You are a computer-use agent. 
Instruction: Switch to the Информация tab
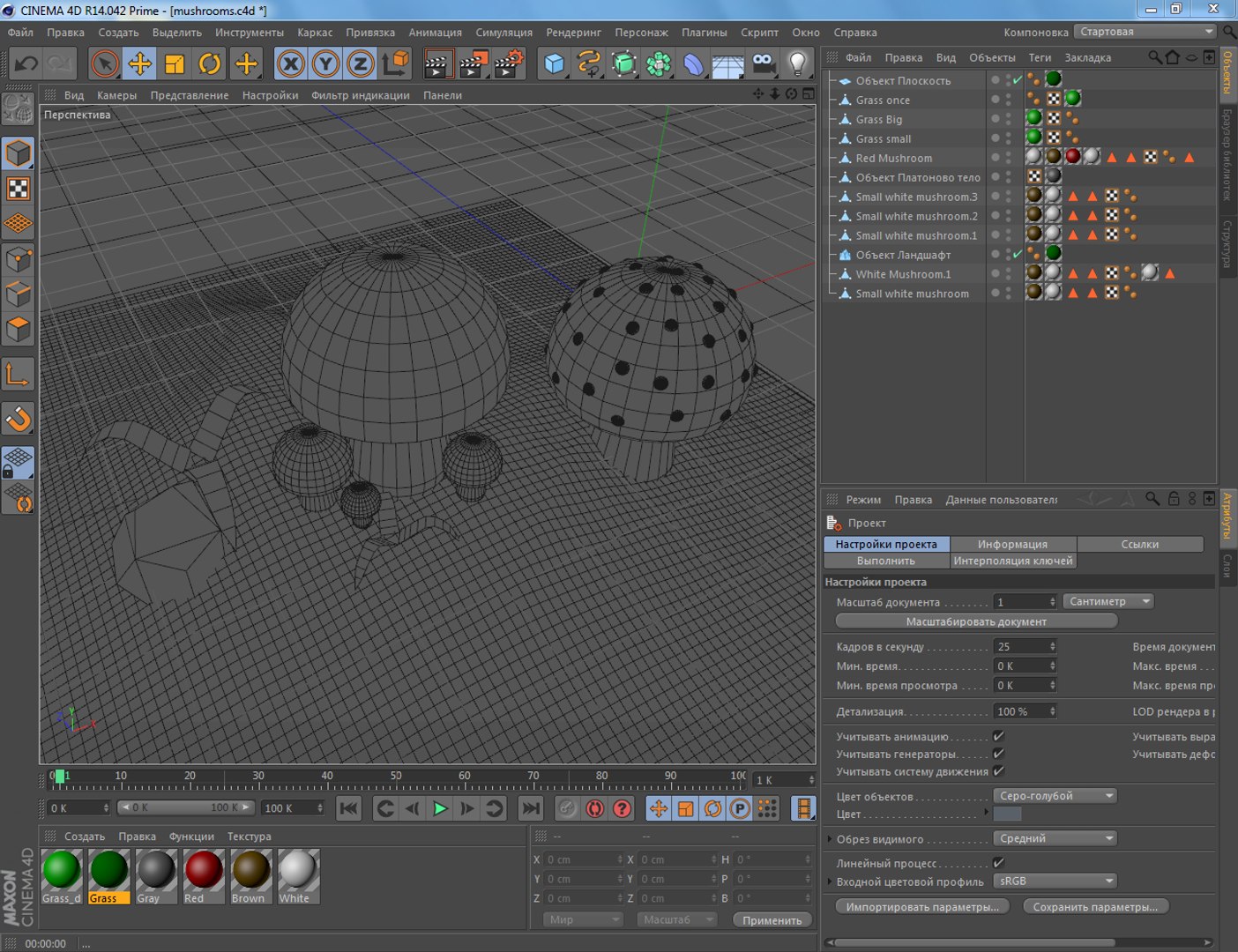(x=1012, y=544)
